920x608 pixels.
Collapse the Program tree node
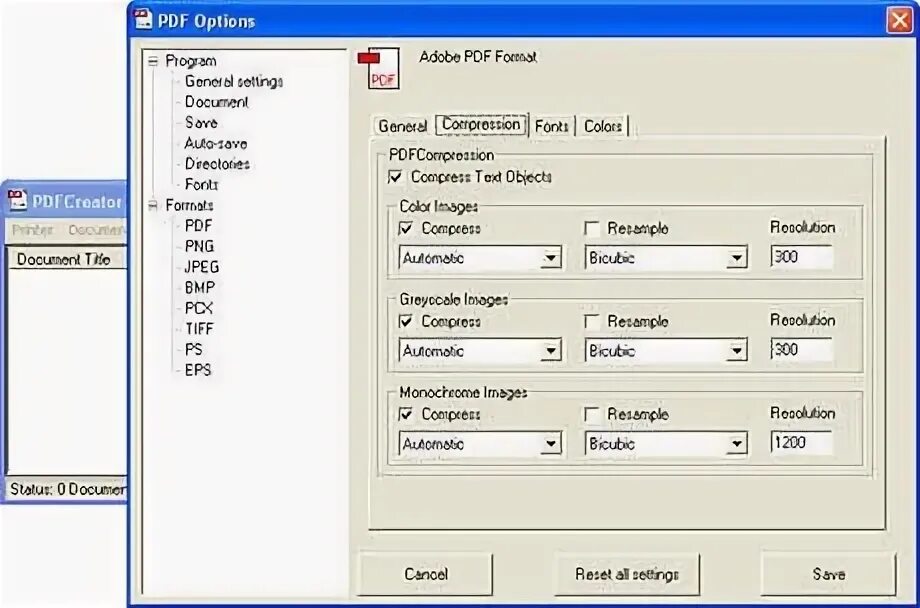153,61
